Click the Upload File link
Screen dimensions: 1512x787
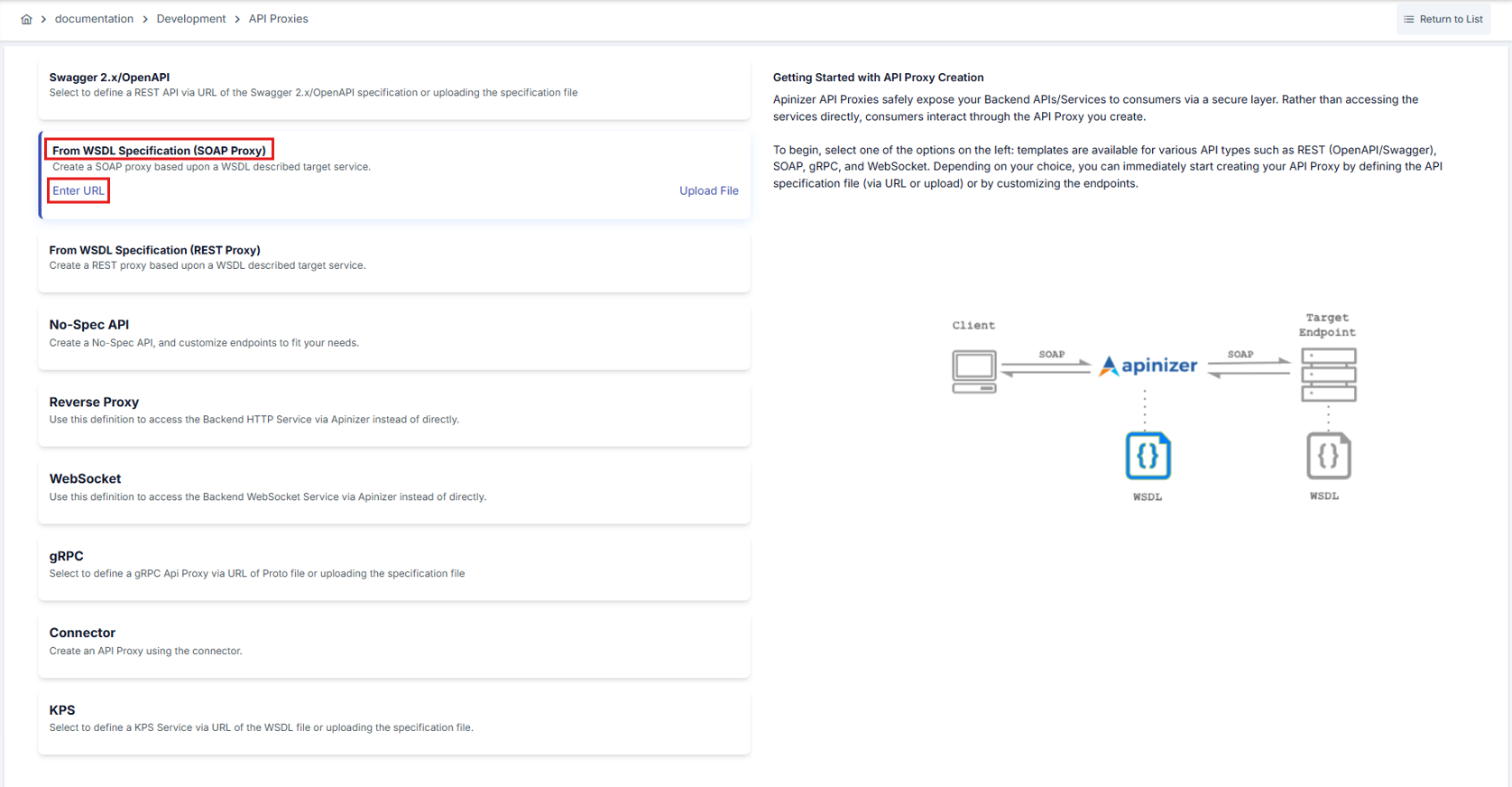click(x=709, y=190)
